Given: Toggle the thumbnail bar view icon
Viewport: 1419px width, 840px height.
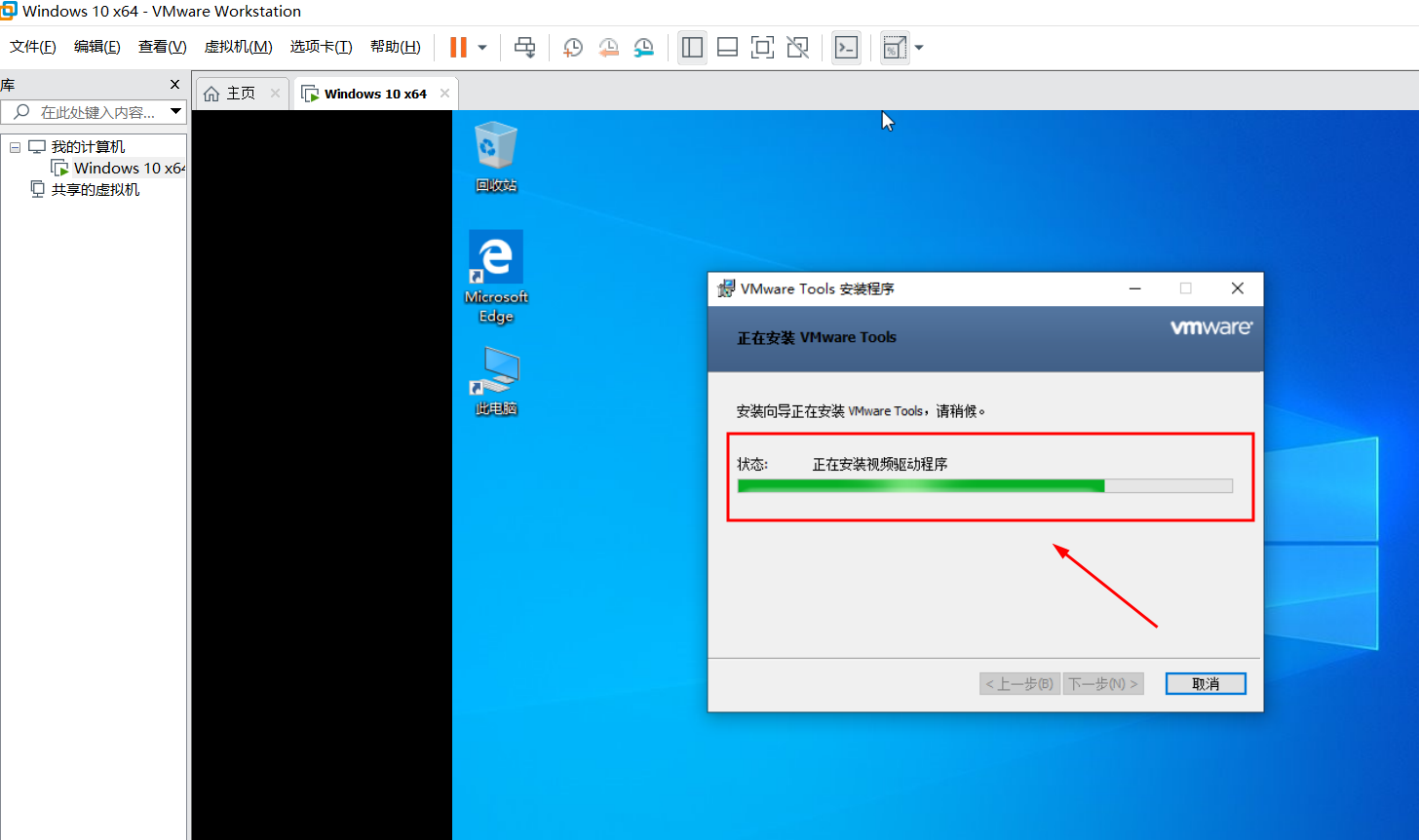Looking at the screenshot, I should click(727, 47).
